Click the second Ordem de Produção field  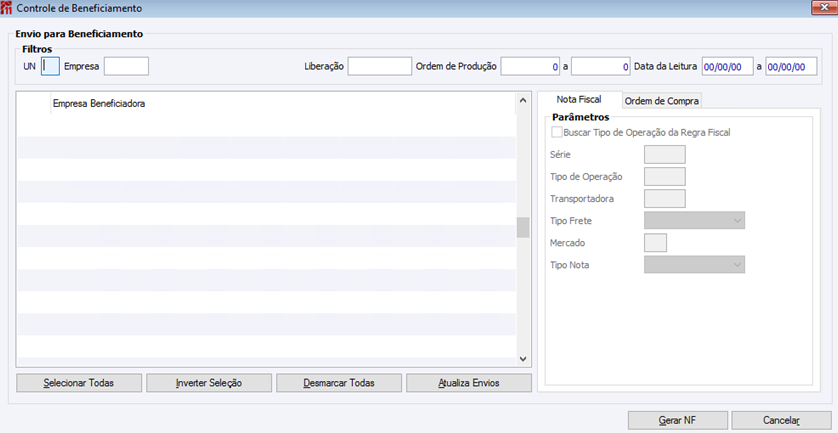pos(601,66)
